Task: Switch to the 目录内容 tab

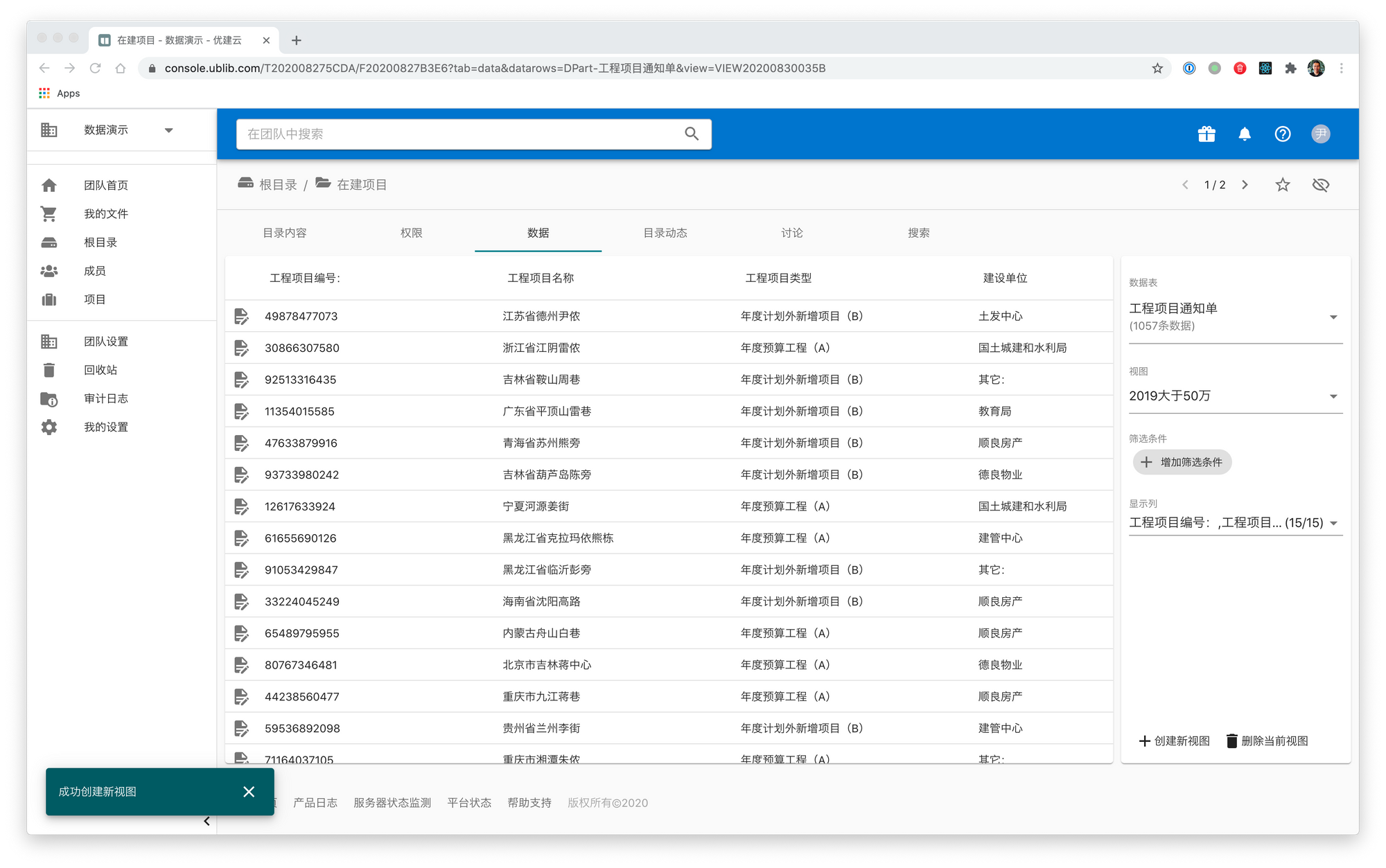Action: [x=285, y=233]
